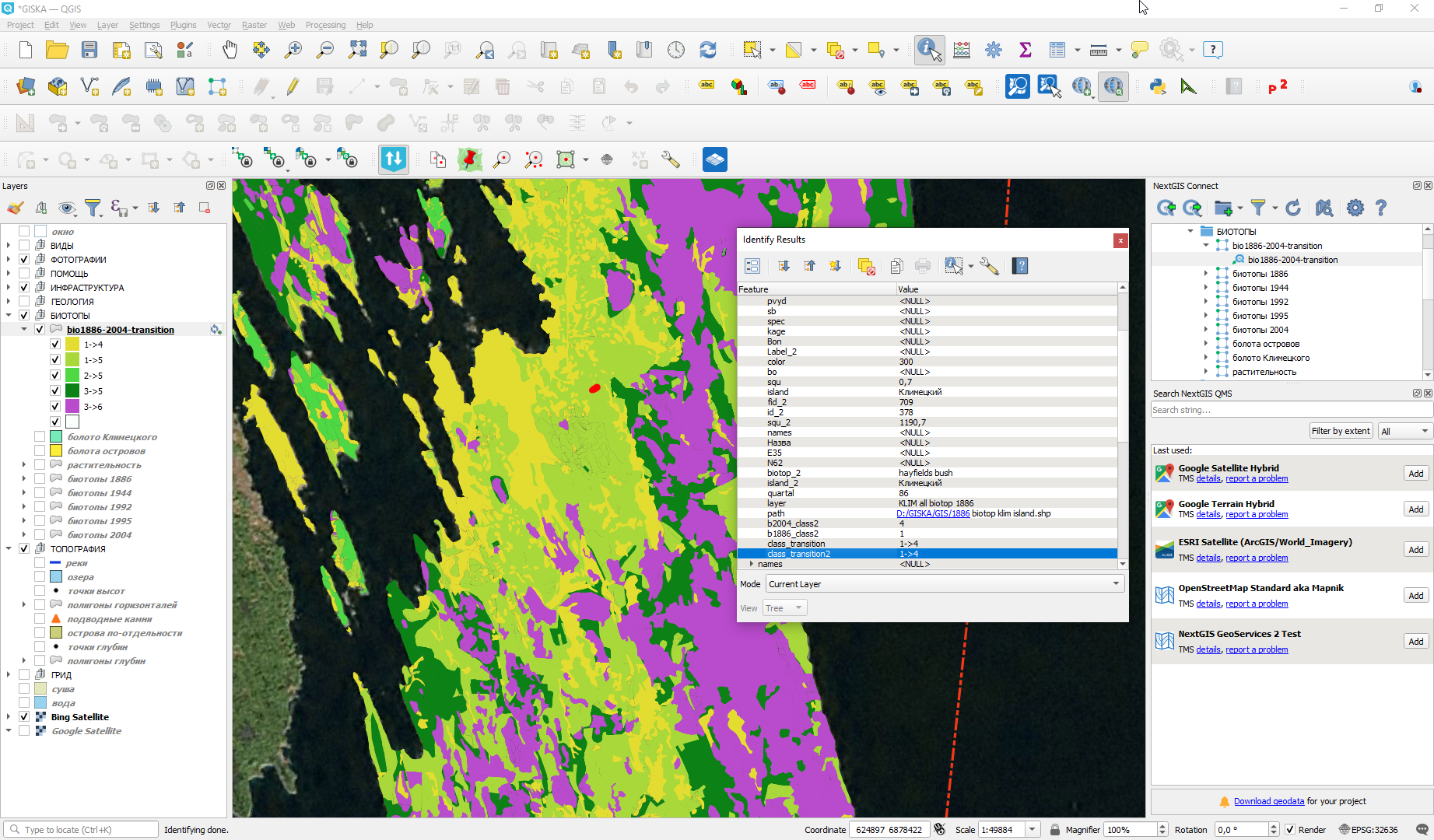Expand Биотопы 1944 in NextGIS Connect
This screenshot has height=840, width=1434.
point(1207,288)
